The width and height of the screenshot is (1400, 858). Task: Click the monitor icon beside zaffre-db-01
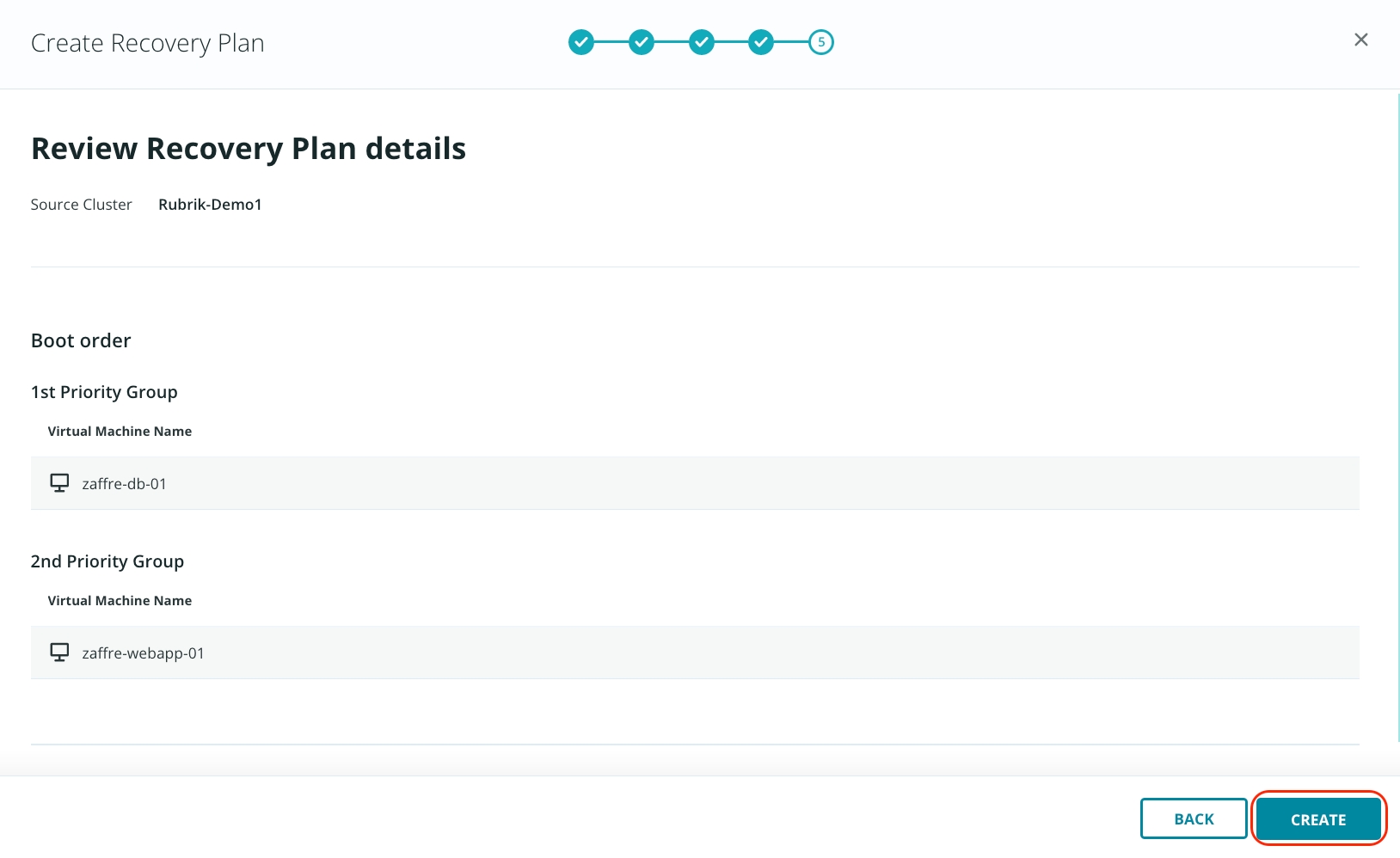(x=59, y=483)
